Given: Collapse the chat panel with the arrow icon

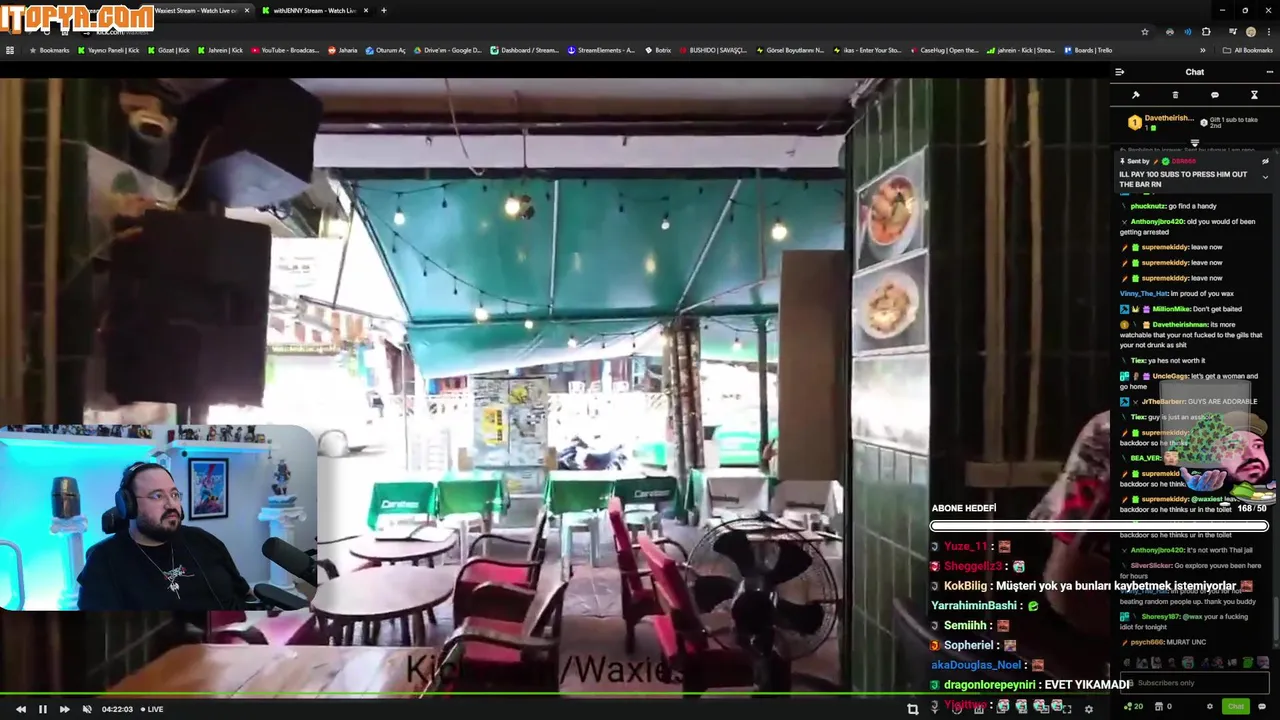Looking at the screenshot, I should [x=1119, y=72].
